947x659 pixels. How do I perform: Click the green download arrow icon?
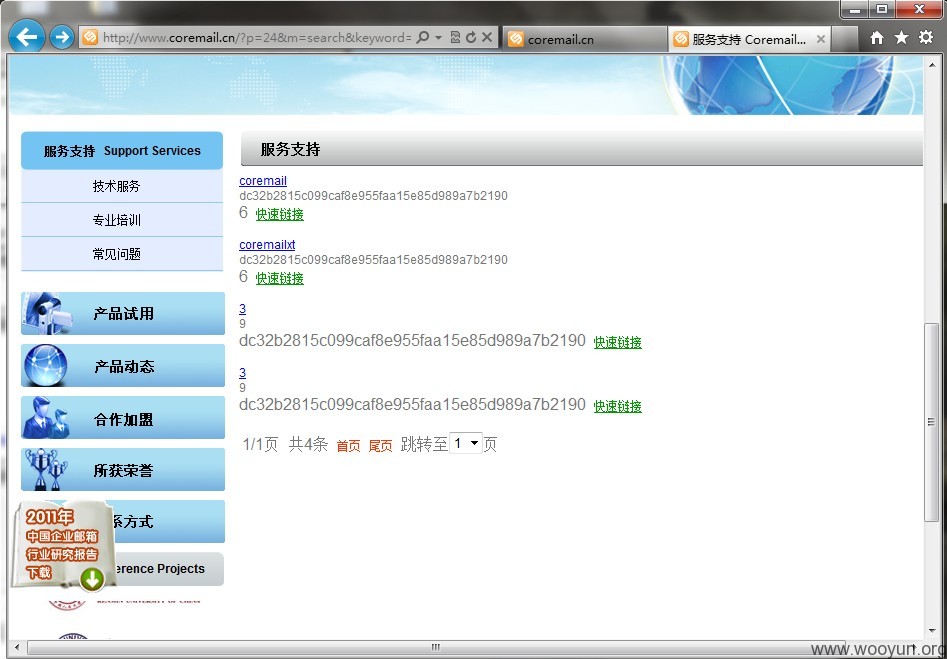coord(92,580)
